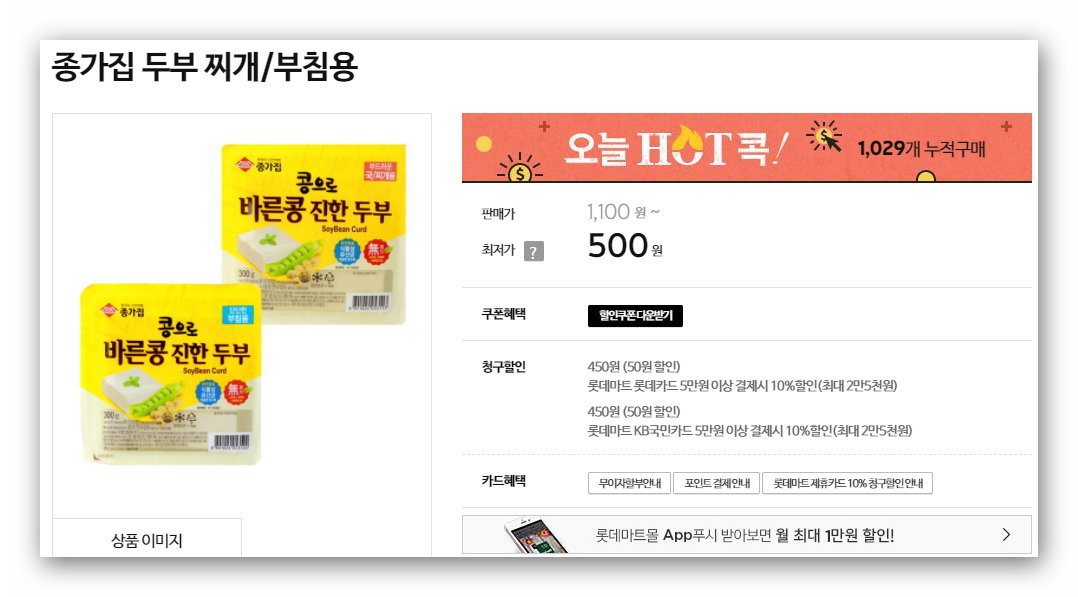Click the cursor sparkle icon in HOT콕 banner
This screenshot has width=1078, height=597.
point(824,136)
